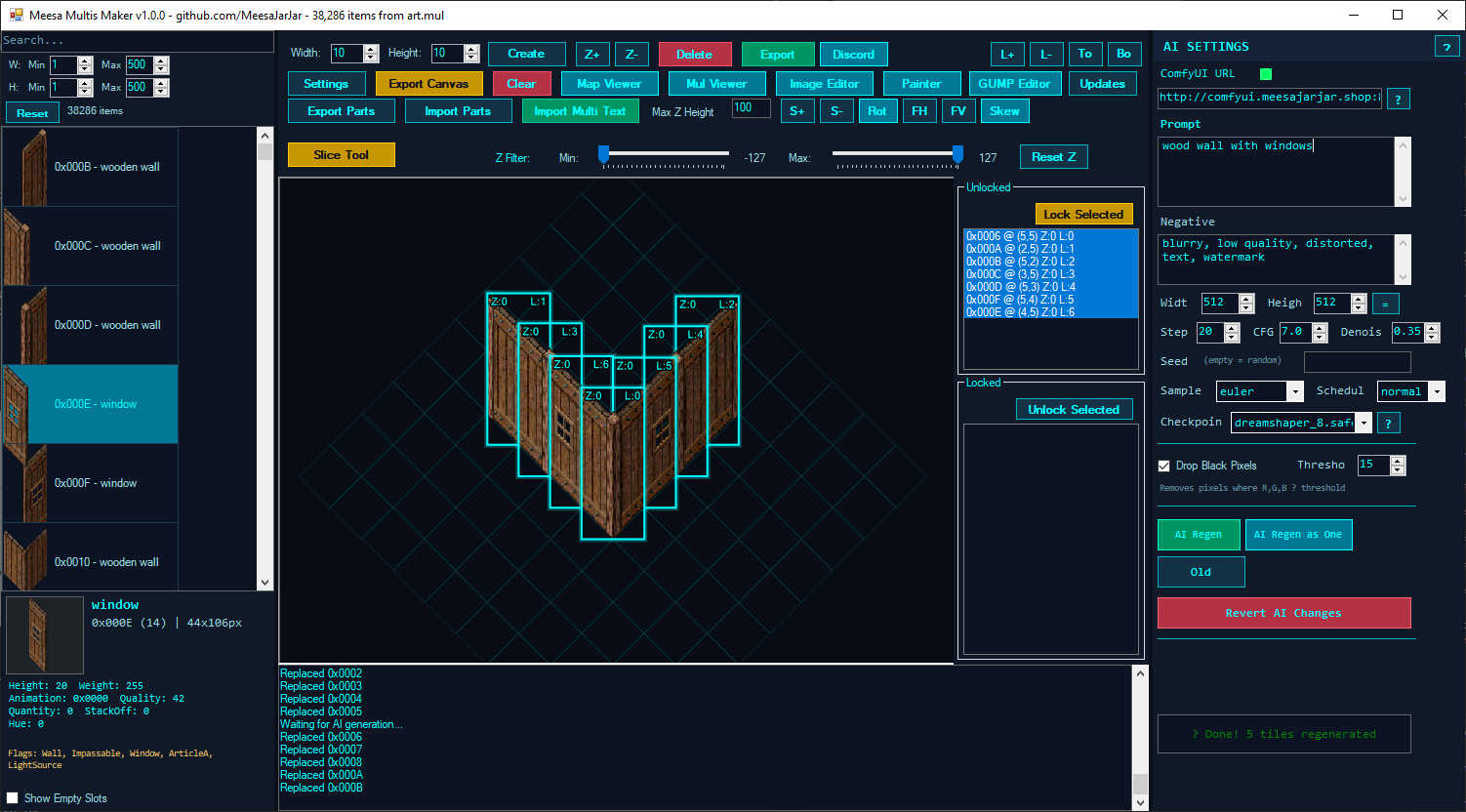The width and height of the screenshot is (1466, 812).
Task: Click the L+ layer up button
Action: (1007, 55)
